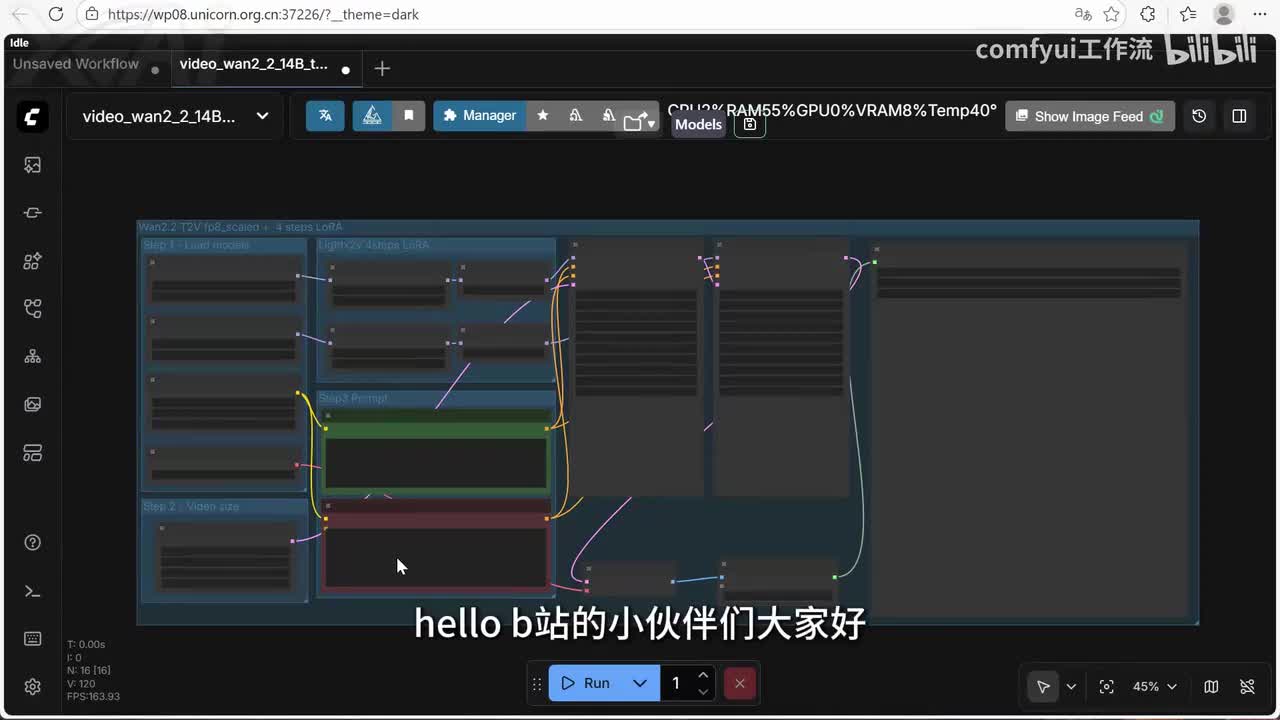Open the assets image panel in sidebar
Viewport: 1280px width, 720px height.
click(32, 165)
